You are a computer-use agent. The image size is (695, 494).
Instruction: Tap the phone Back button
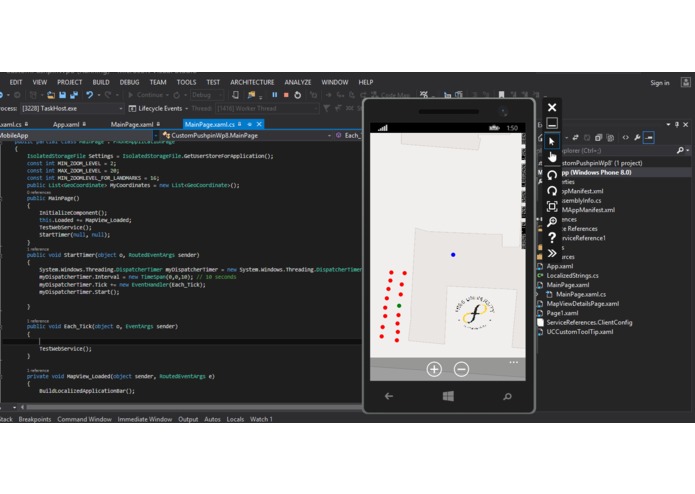pyautogui.click(x=389, y=396)
